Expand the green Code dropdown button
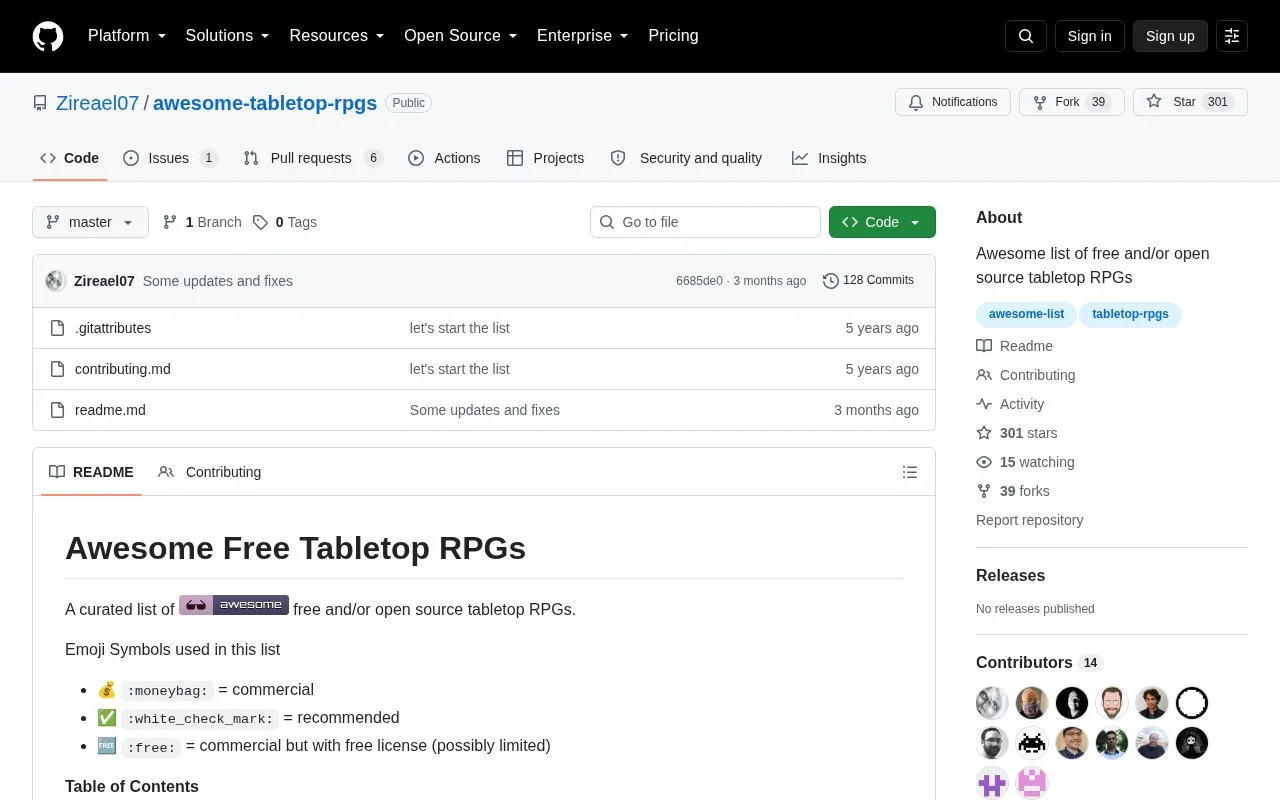Image resolution: width=1280 pixels, height=800 pixels. pos(882,222)
